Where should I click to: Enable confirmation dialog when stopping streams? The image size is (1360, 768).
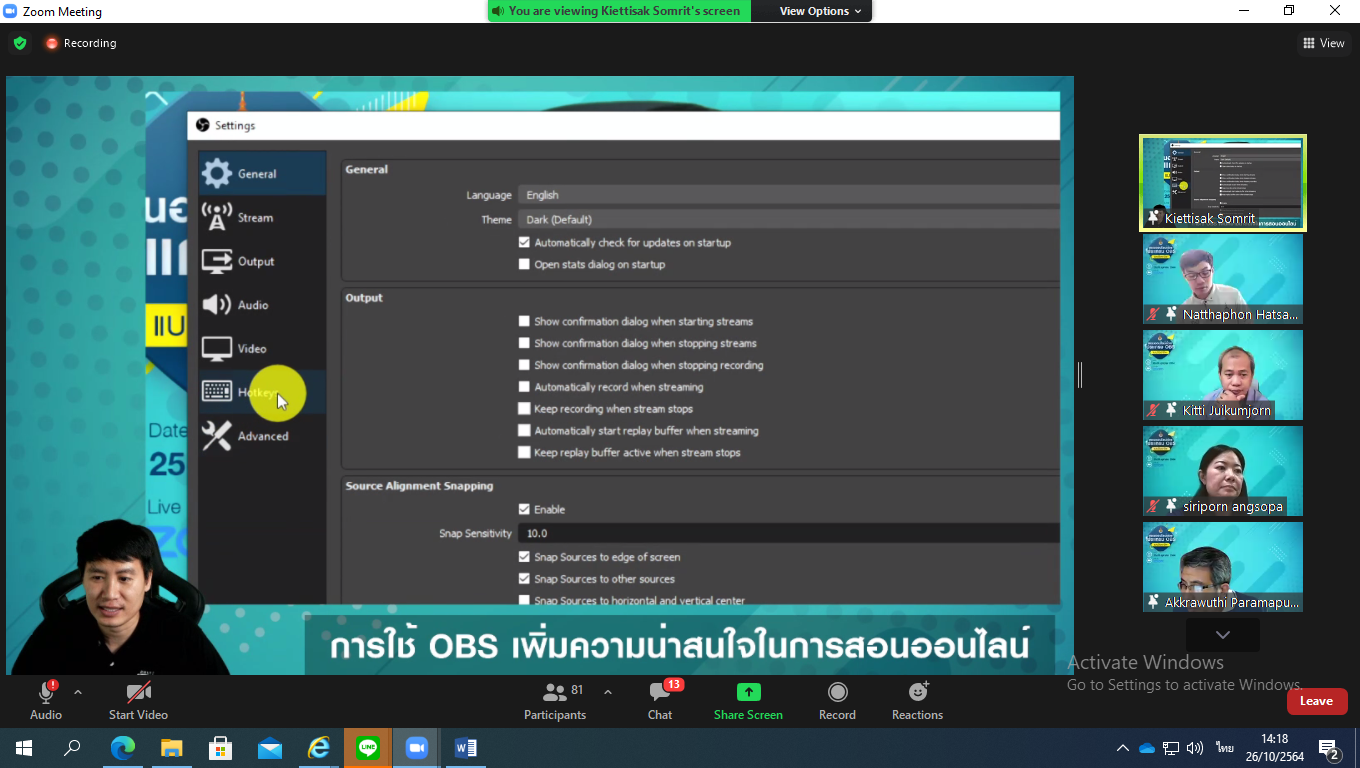click(x=524, y=344)
